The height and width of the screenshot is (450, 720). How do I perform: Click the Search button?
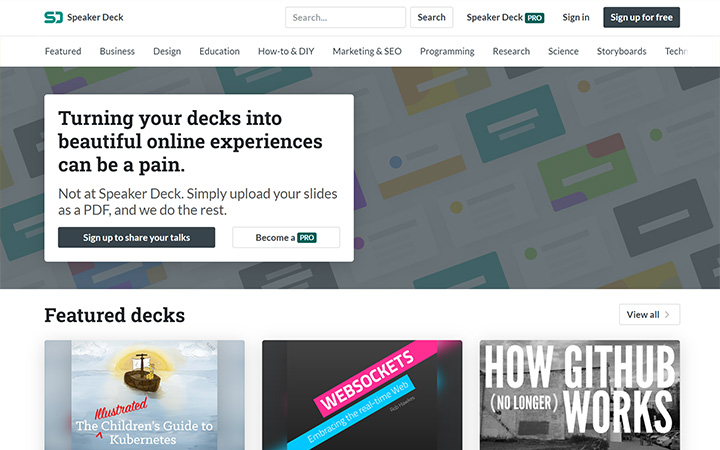pos(432,17)
